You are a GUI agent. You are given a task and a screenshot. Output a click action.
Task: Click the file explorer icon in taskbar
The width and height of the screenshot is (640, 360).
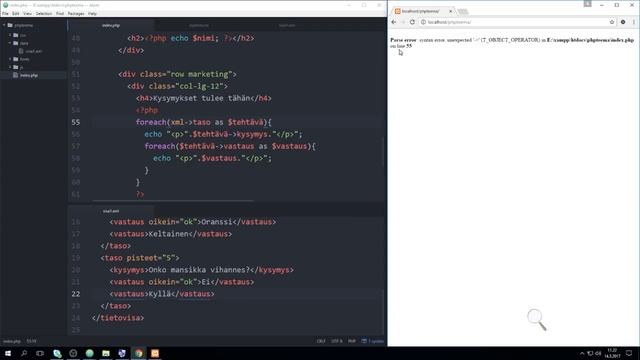106,353
